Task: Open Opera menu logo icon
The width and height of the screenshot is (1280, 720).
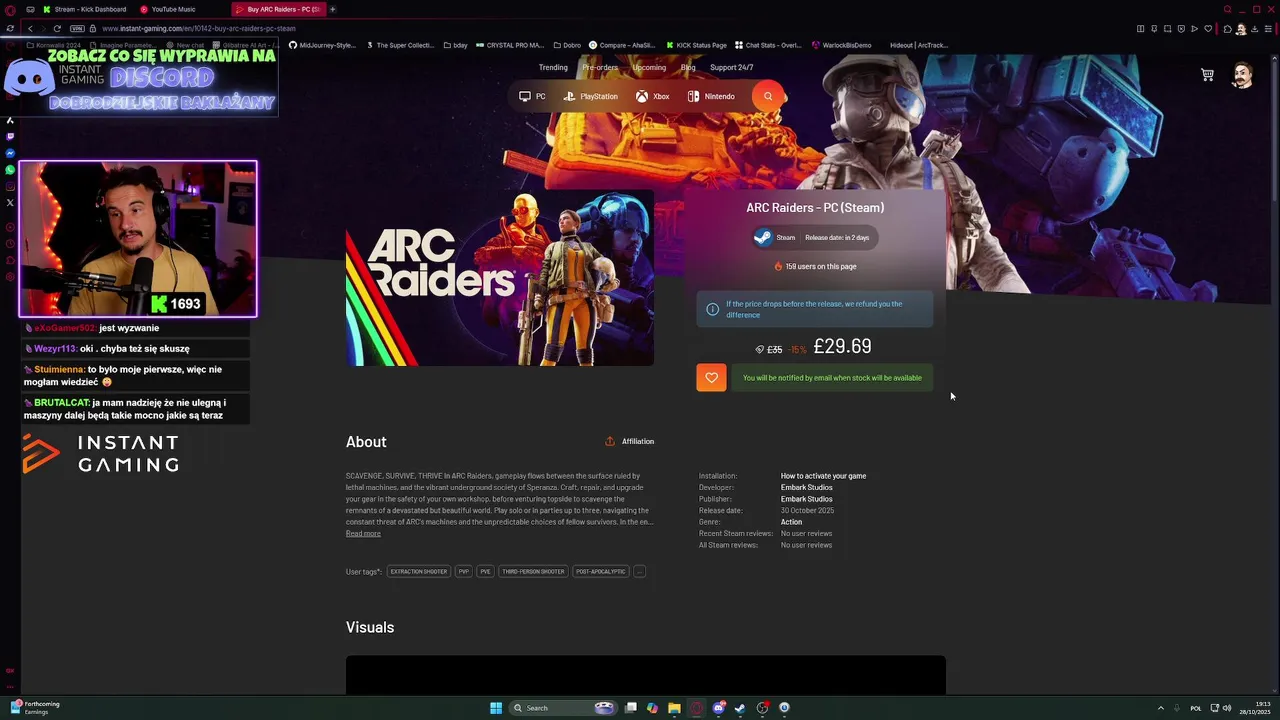Action: click(10, 9)
